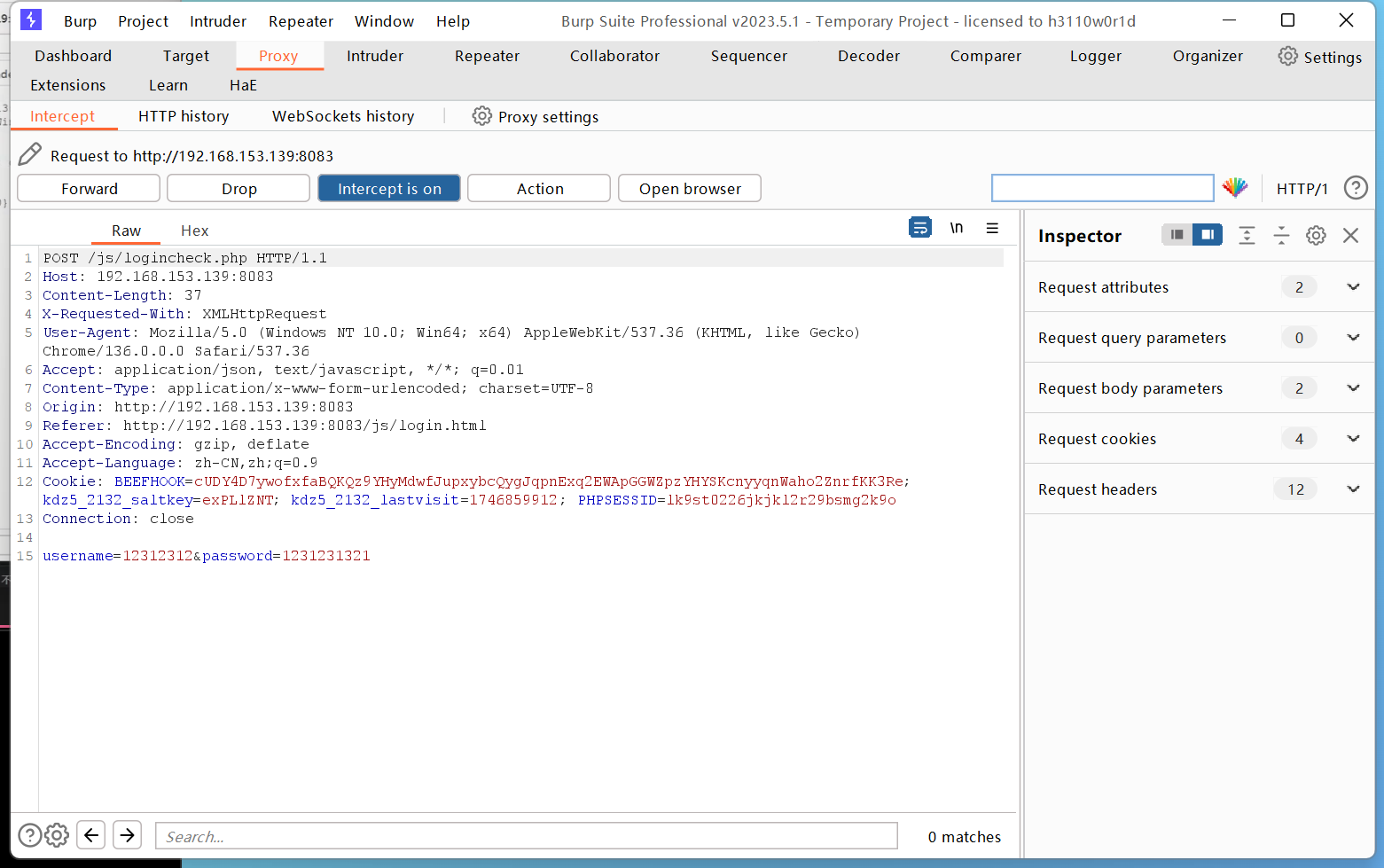
Task: Open the Repeater menu in menu bar
Action: point(301,21)
